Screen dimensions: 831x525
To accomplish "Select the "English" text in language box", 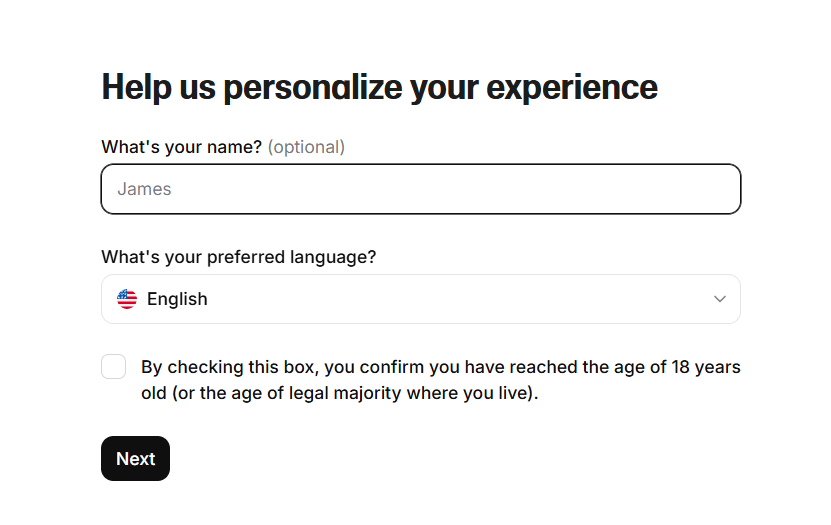I will (177, 299).
